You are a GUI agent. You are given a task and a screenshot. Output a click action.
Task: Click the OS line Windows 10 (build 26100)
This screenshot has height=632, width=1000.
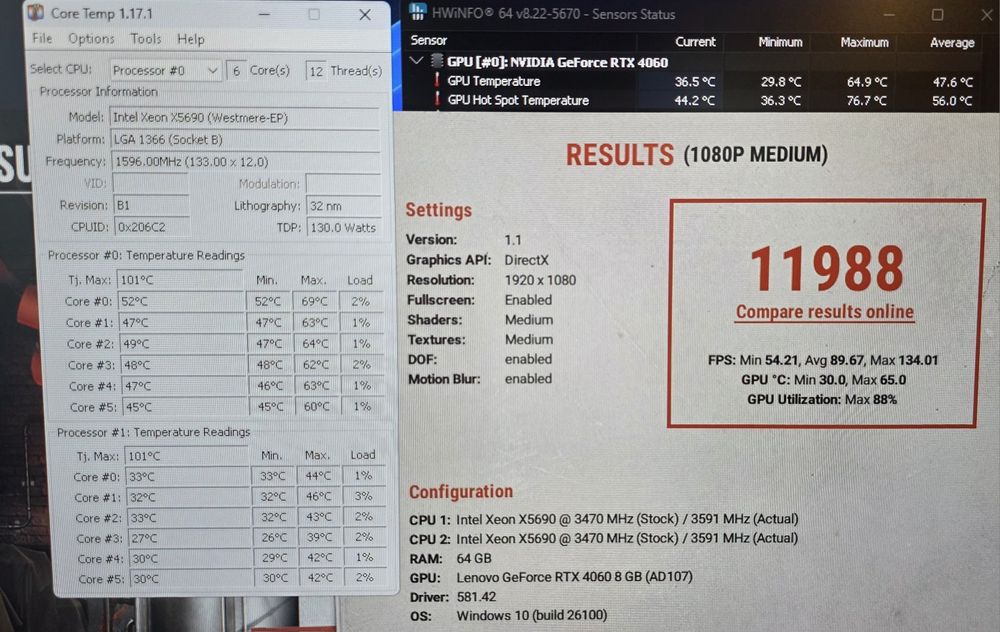click(x=531, y=616)
